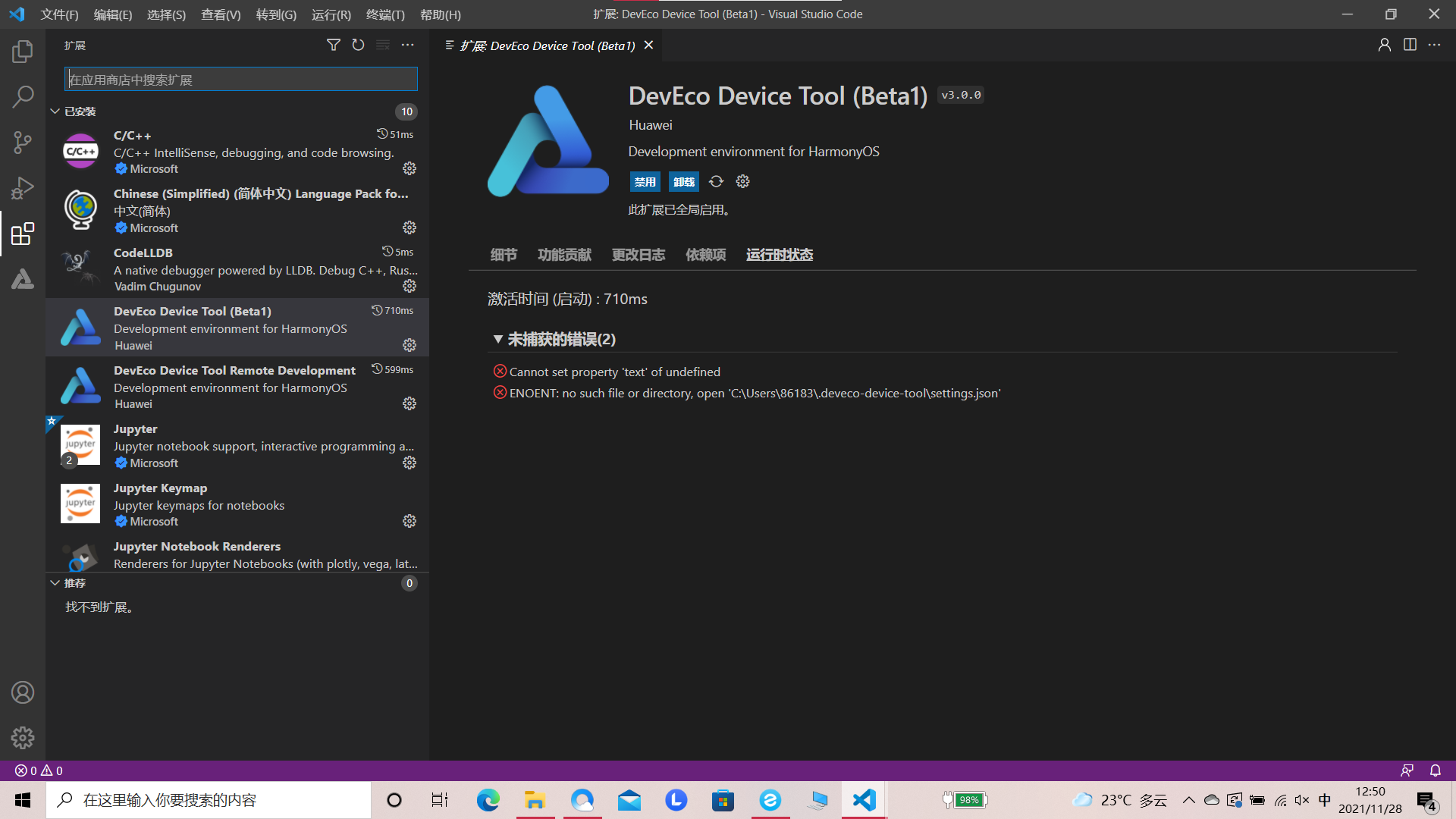Close the DevEco Device Tool editor tab
This screenshot has width=1456, height=819.
648,45
